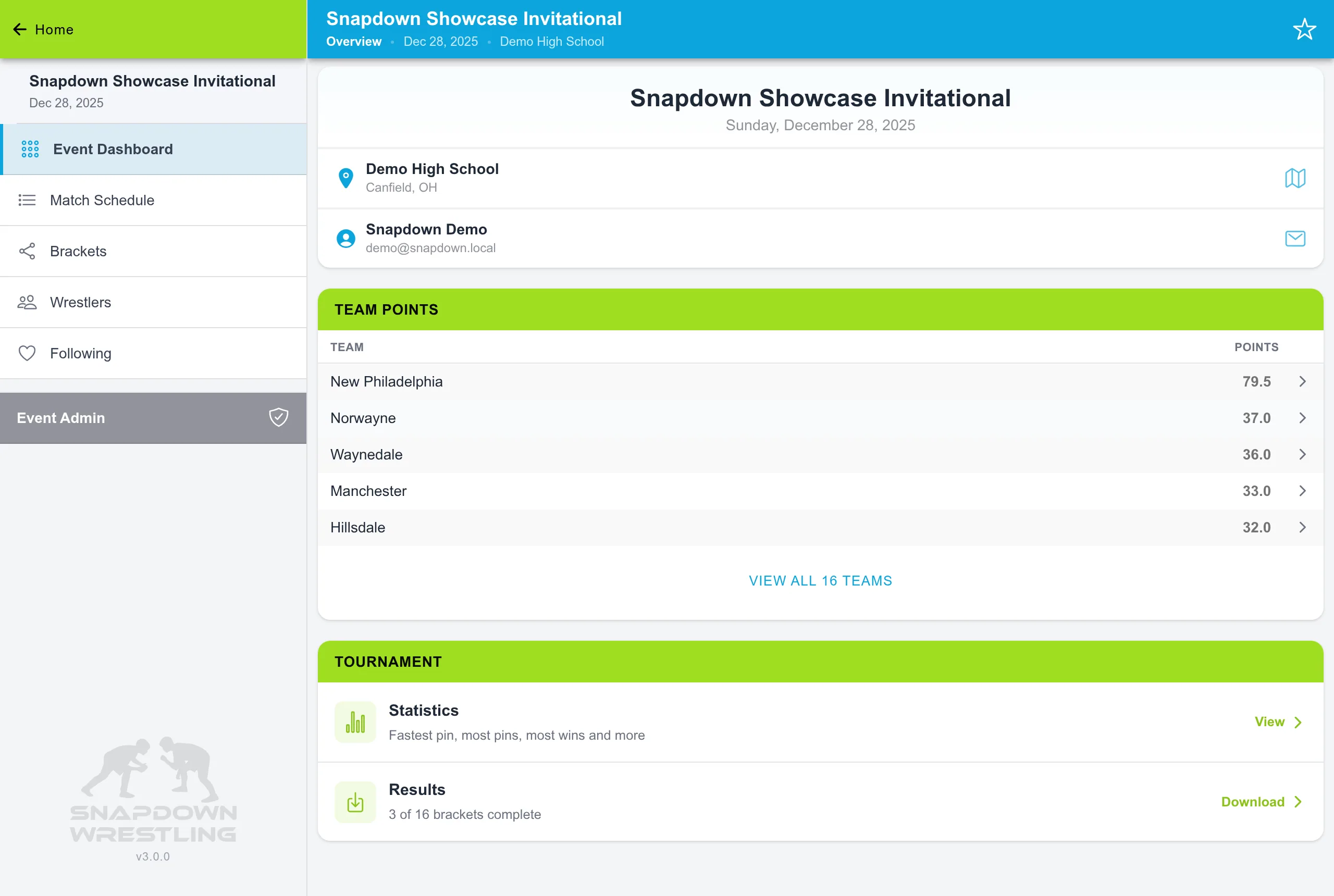Click the back arrow next to Home
The width and height of the screenshot is (1334, 896).
[20, 29]
